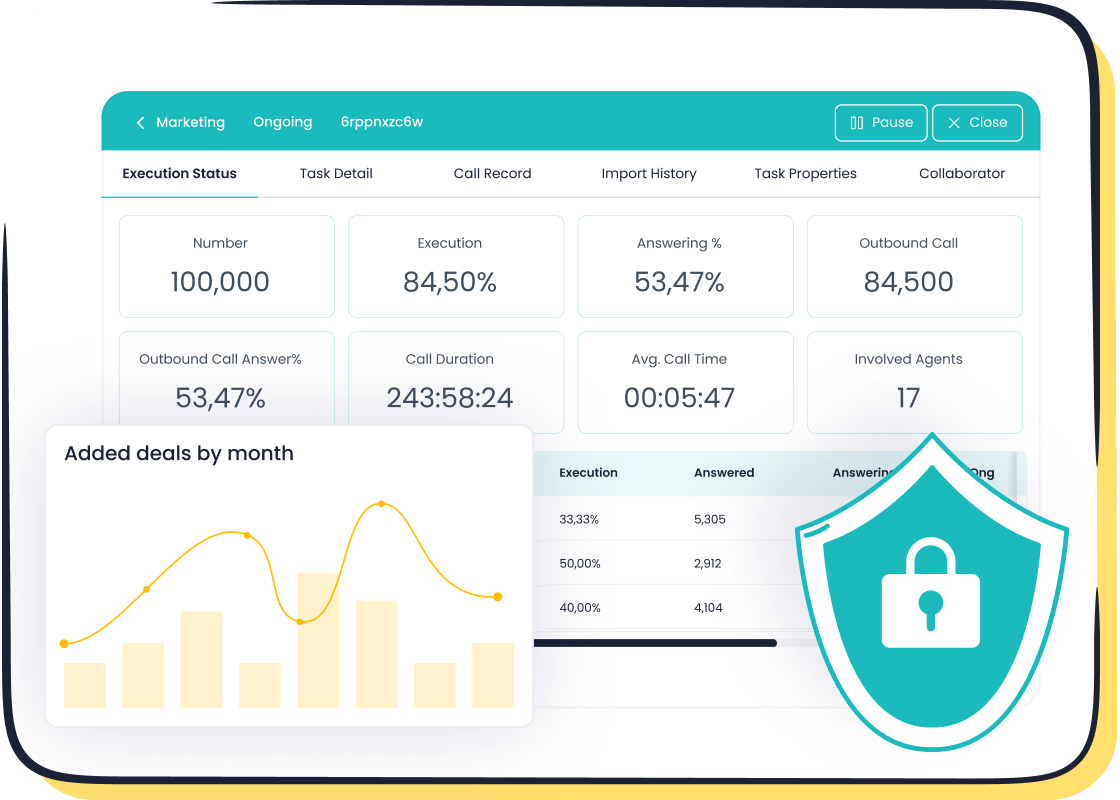Open the Call Record tab
1120x800 pixels.
coord(492,173)
